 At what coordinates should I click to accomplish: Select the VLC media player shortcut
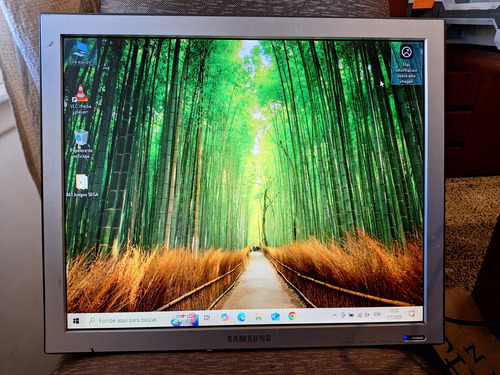point(81,99)
